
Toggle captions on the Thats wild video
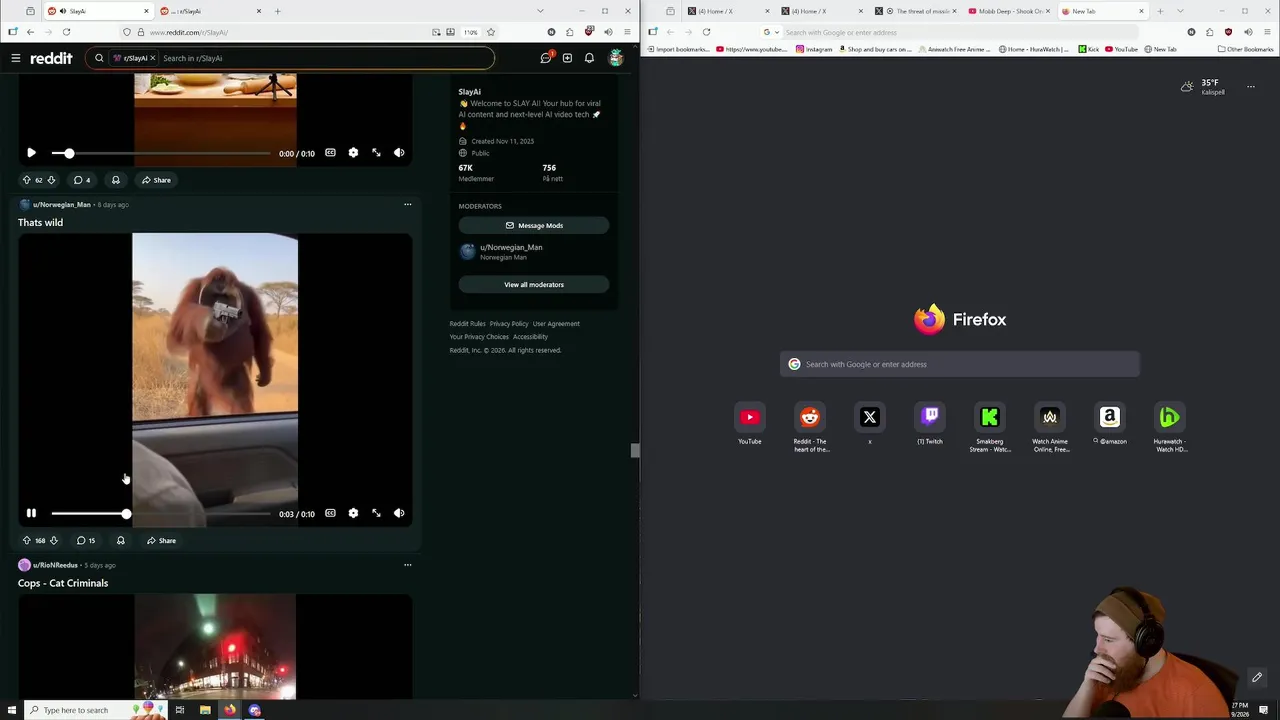click(330, 513)
